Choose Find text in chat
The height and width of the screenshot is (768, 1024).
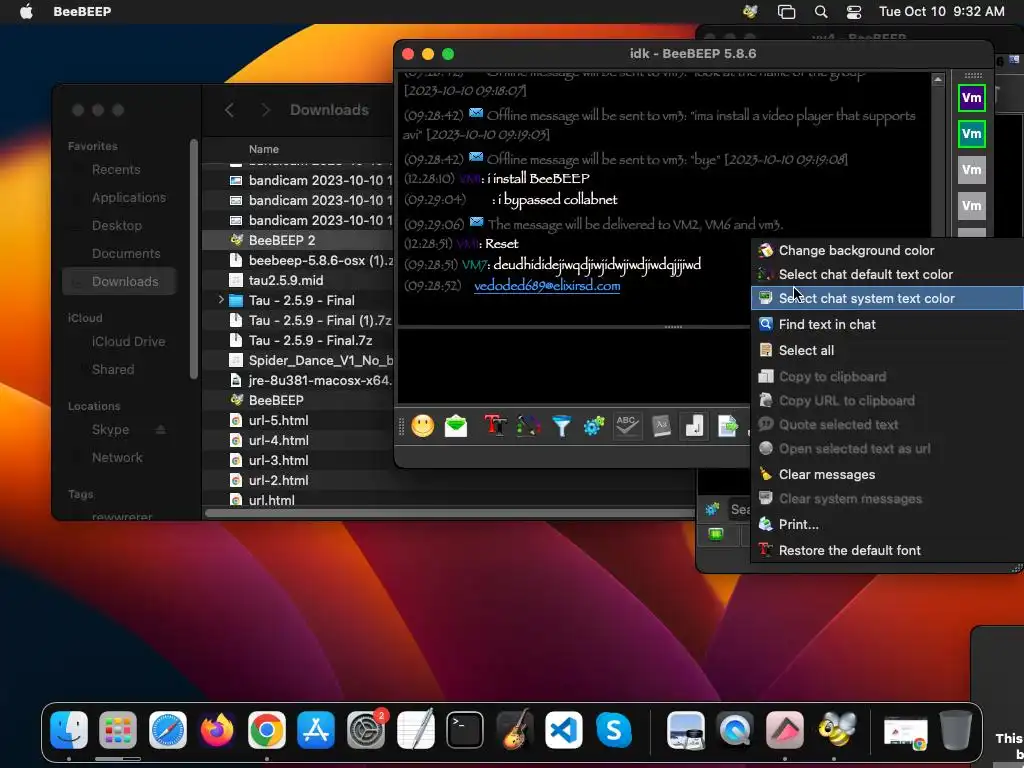point(827,325)
